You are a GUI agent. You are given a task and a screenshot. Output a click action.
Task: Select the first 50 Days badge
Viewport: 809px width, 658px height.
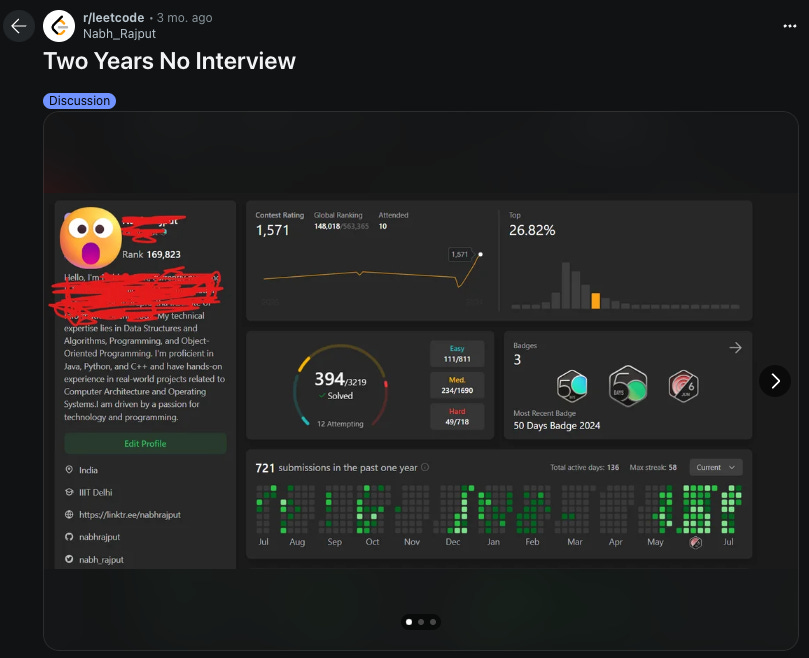[x=572, y=386]
